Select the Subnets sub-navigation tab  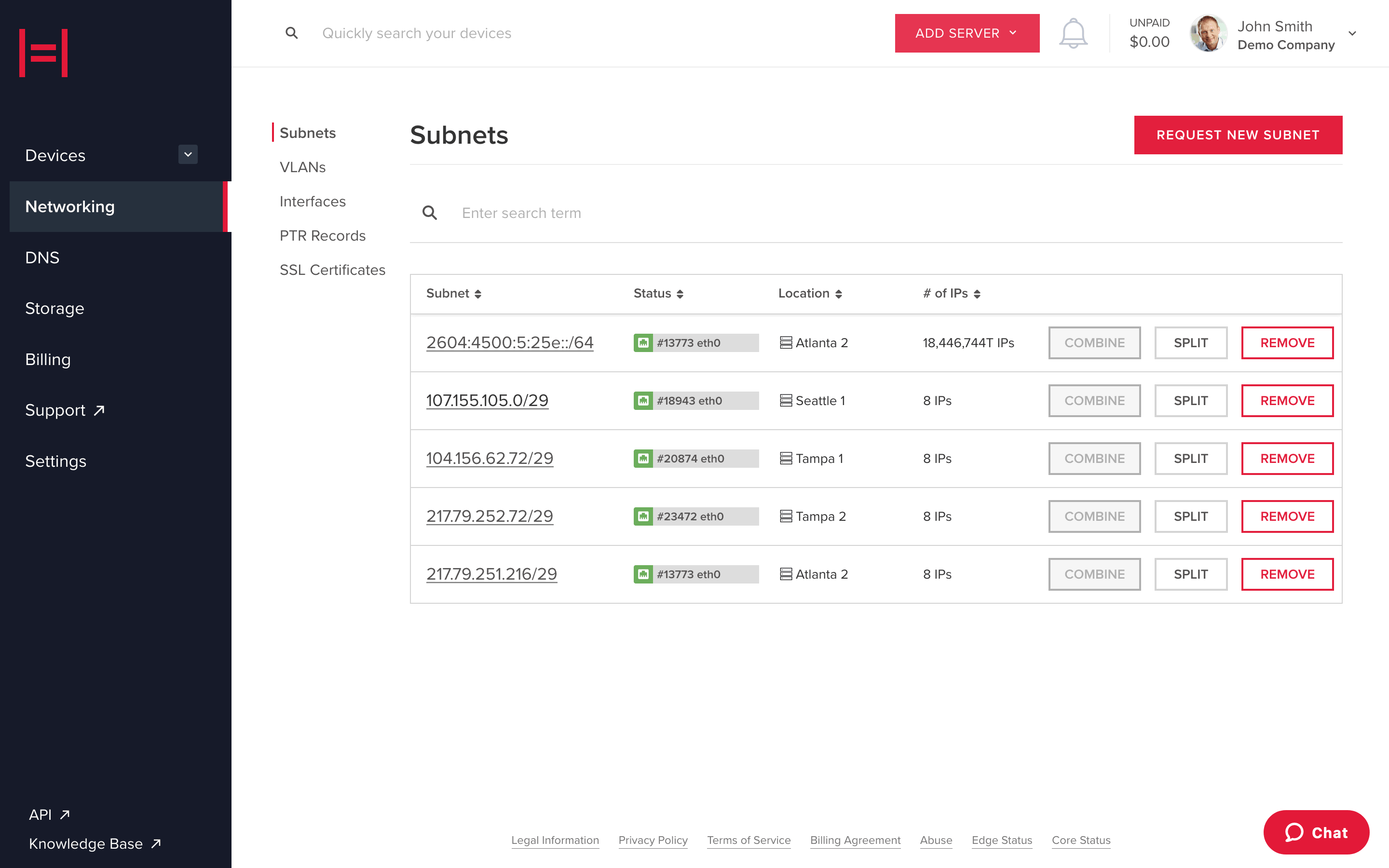point(308,133)
